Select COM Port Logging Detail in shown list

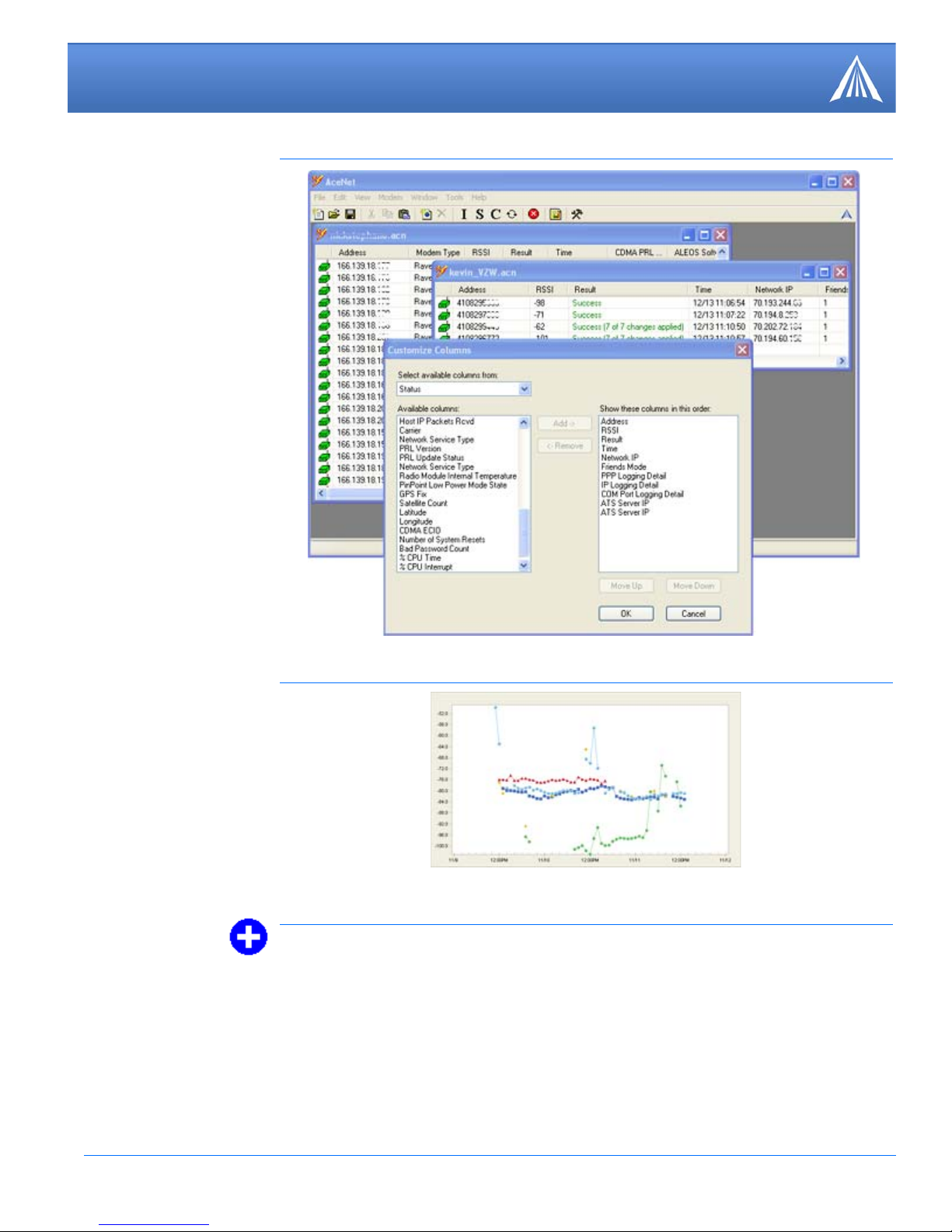[642, 494]
